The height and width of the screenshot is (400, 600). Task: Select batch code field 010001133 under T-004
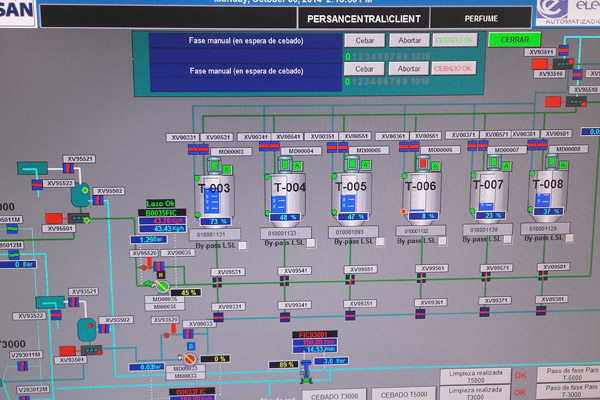click(285, 233)
